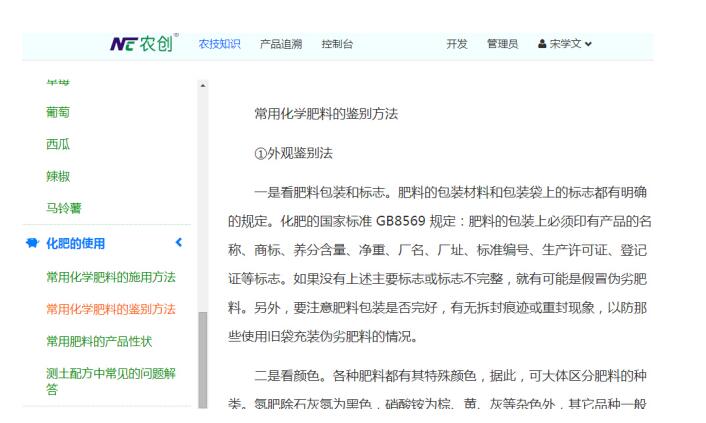Click the 农创 logo in the header
Viewport: 706px width, 423px height.
[143, 44]
